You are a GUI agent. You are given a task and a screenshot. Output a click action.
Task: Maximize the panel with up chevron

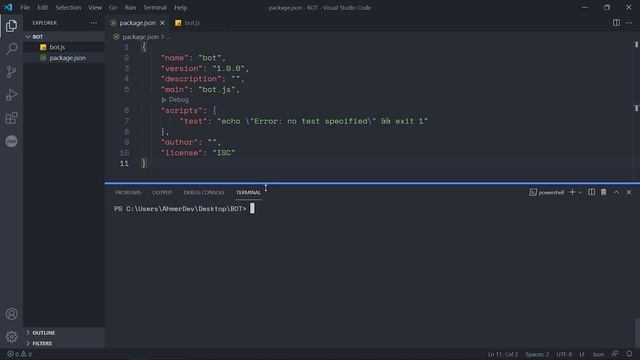pyautogui.click(x=616, y=192)
